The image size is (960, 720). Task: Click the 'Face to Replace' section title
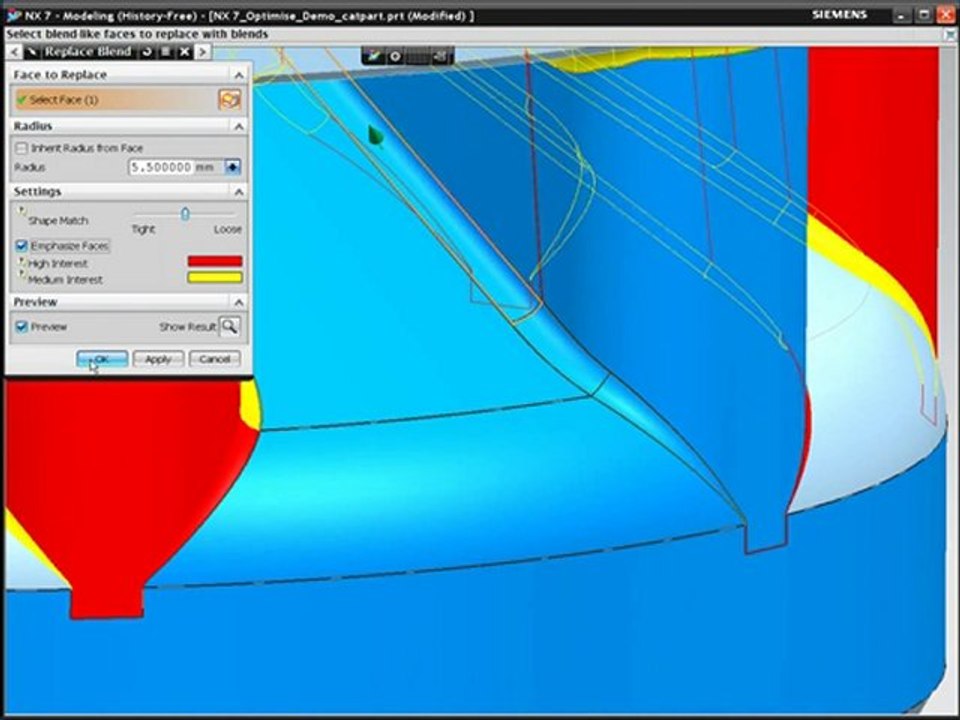60,75
